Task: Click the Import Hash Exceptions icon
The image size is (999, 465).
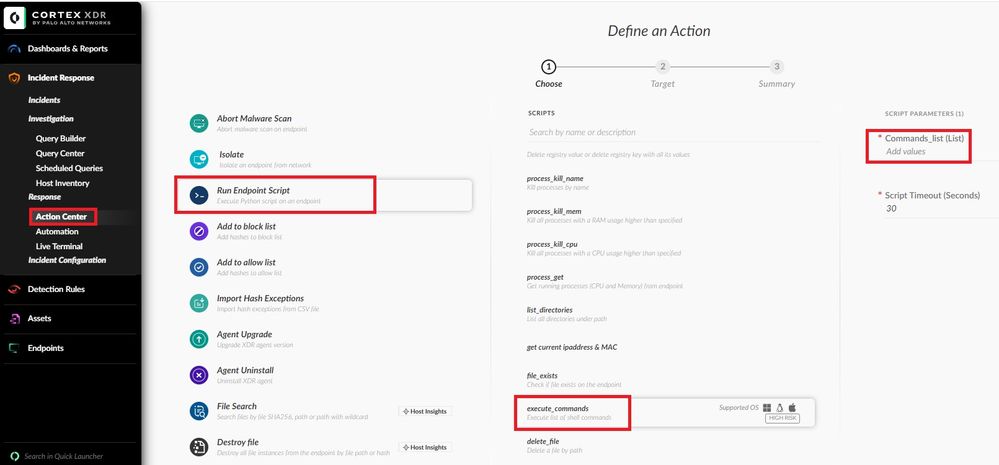Action: pyautogui.click(x=198, y=303)
